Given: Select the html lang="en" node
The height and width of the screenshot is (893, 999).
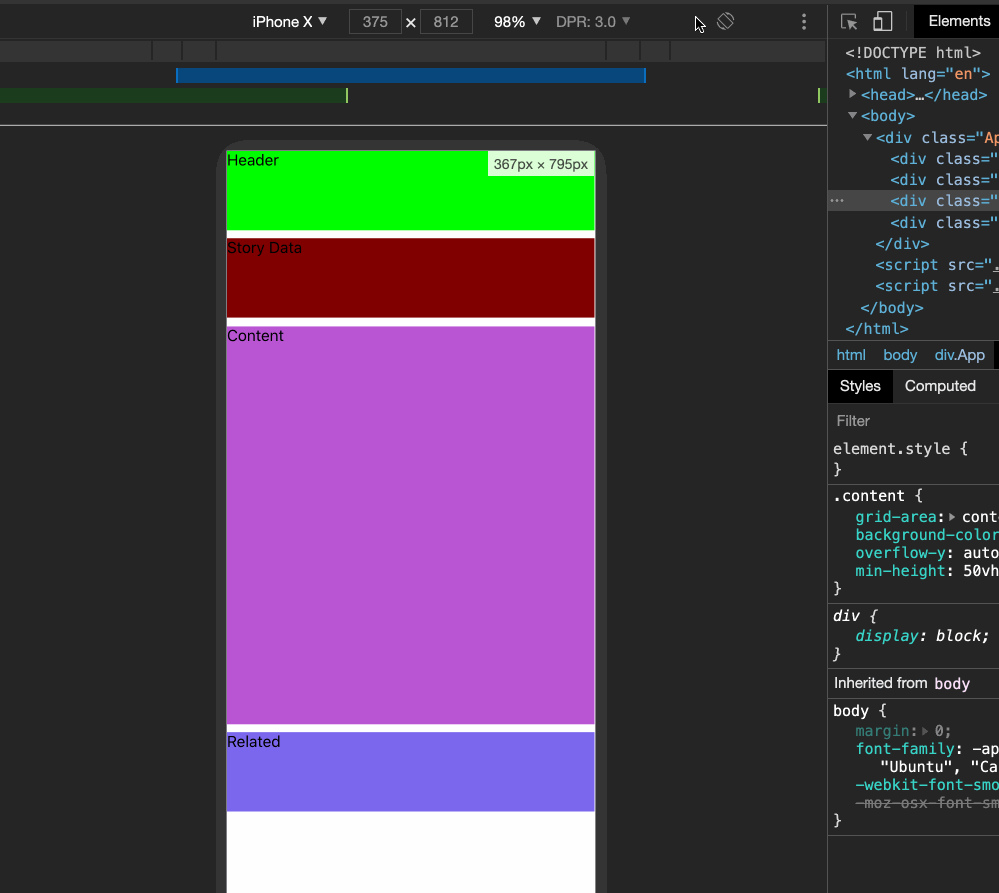Looking at the screenshot, I should 918,73.
